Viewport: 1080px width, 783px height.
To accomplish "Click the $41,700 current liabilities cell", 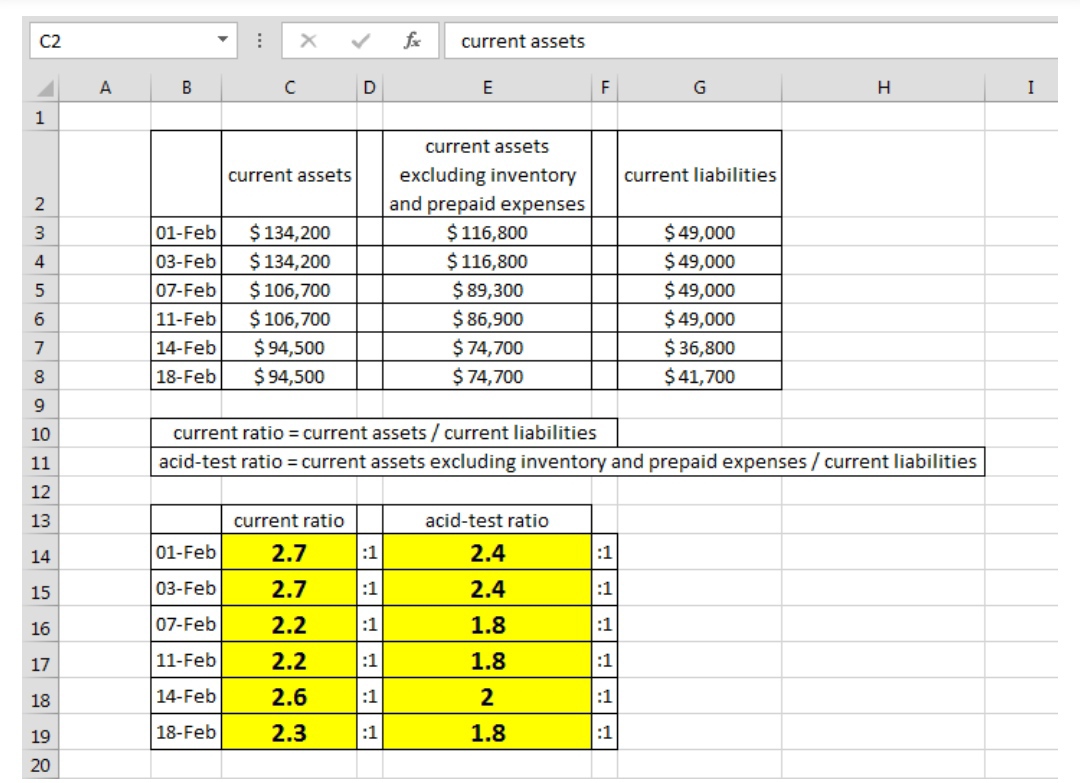I will click(x=699, y=377).
